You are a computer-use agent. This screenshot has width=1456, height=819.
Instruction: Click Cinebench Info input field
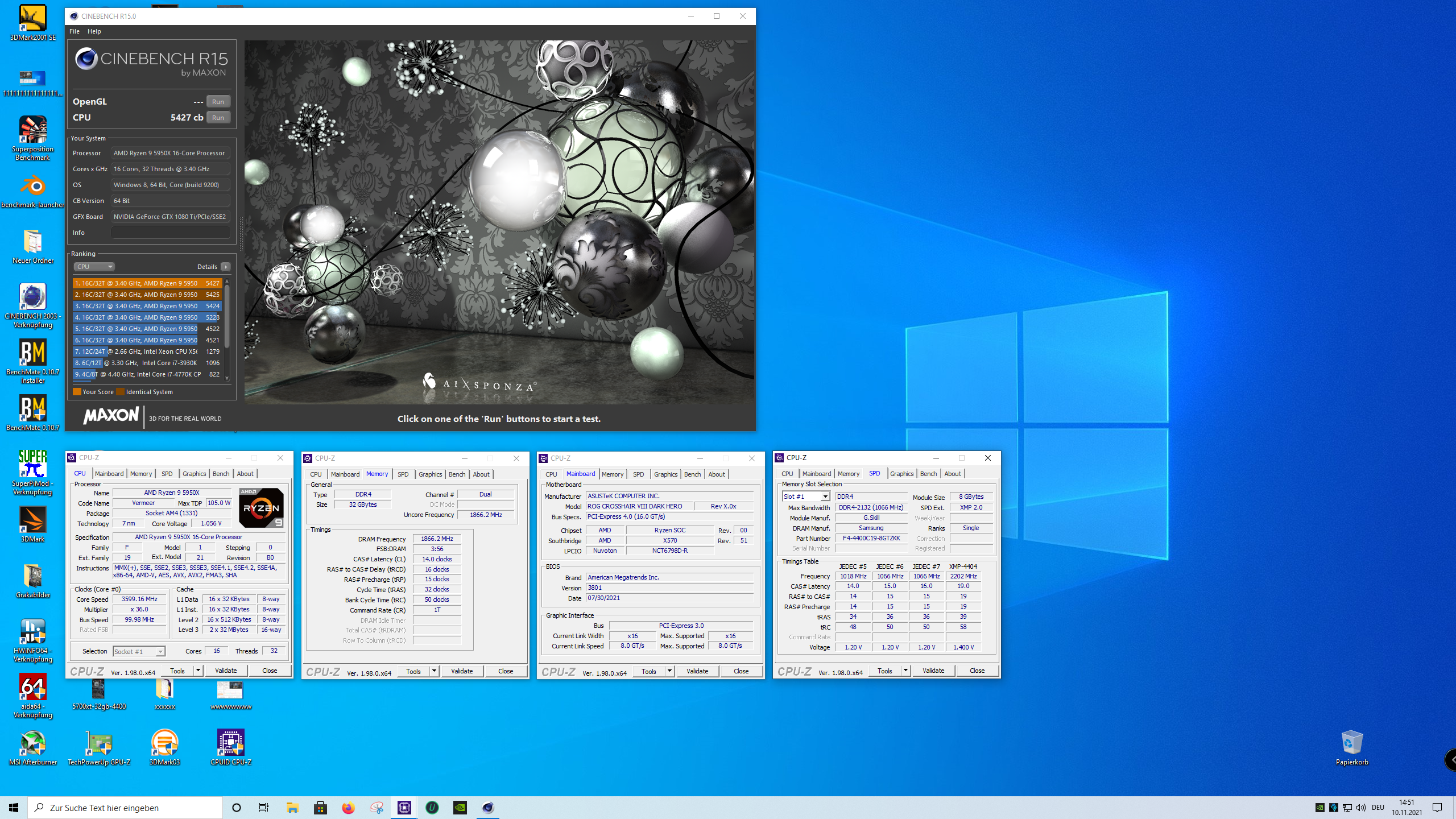pos(171,233)
